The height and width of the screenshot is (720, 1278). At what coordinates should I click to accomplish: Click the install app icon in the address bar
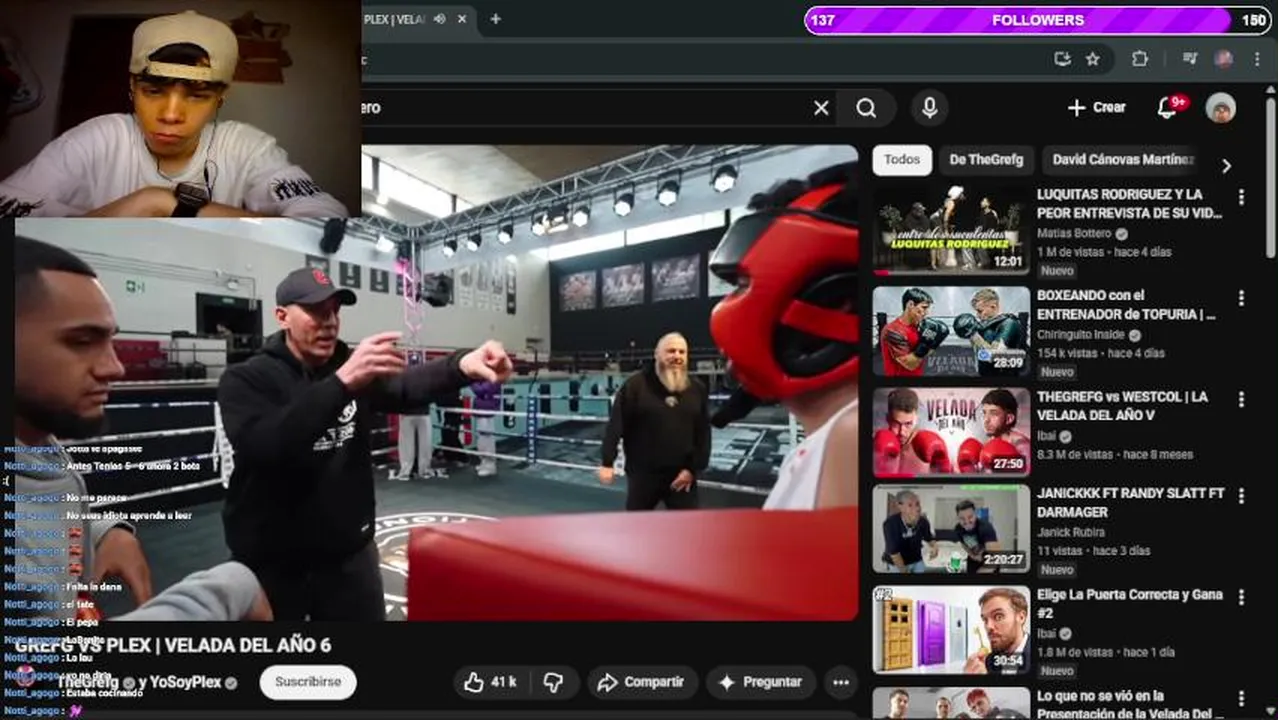tap(1062, 59)
